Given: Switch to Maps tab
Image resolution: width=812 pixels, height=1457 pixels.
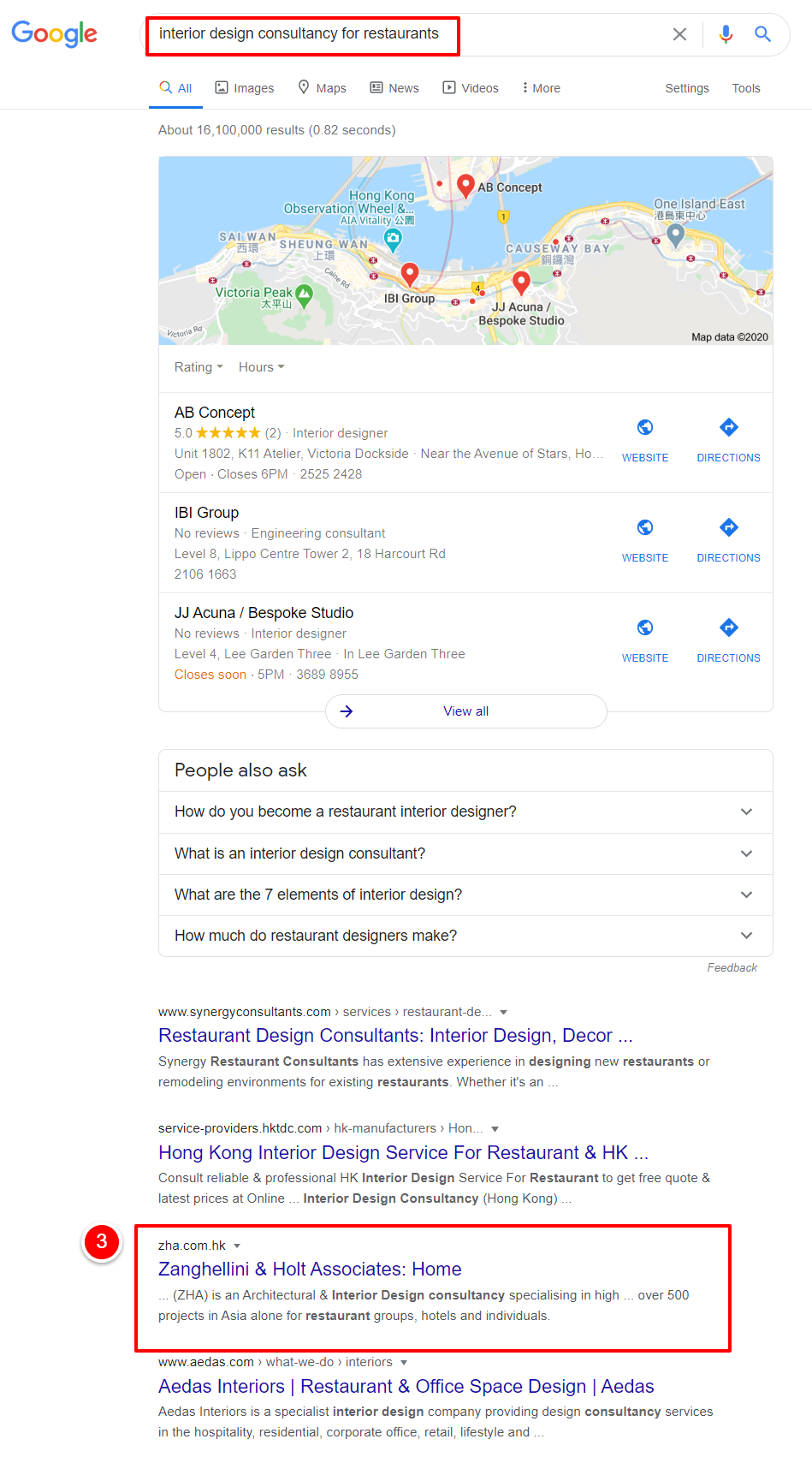Looking at the screenshot, I should 322,88.
